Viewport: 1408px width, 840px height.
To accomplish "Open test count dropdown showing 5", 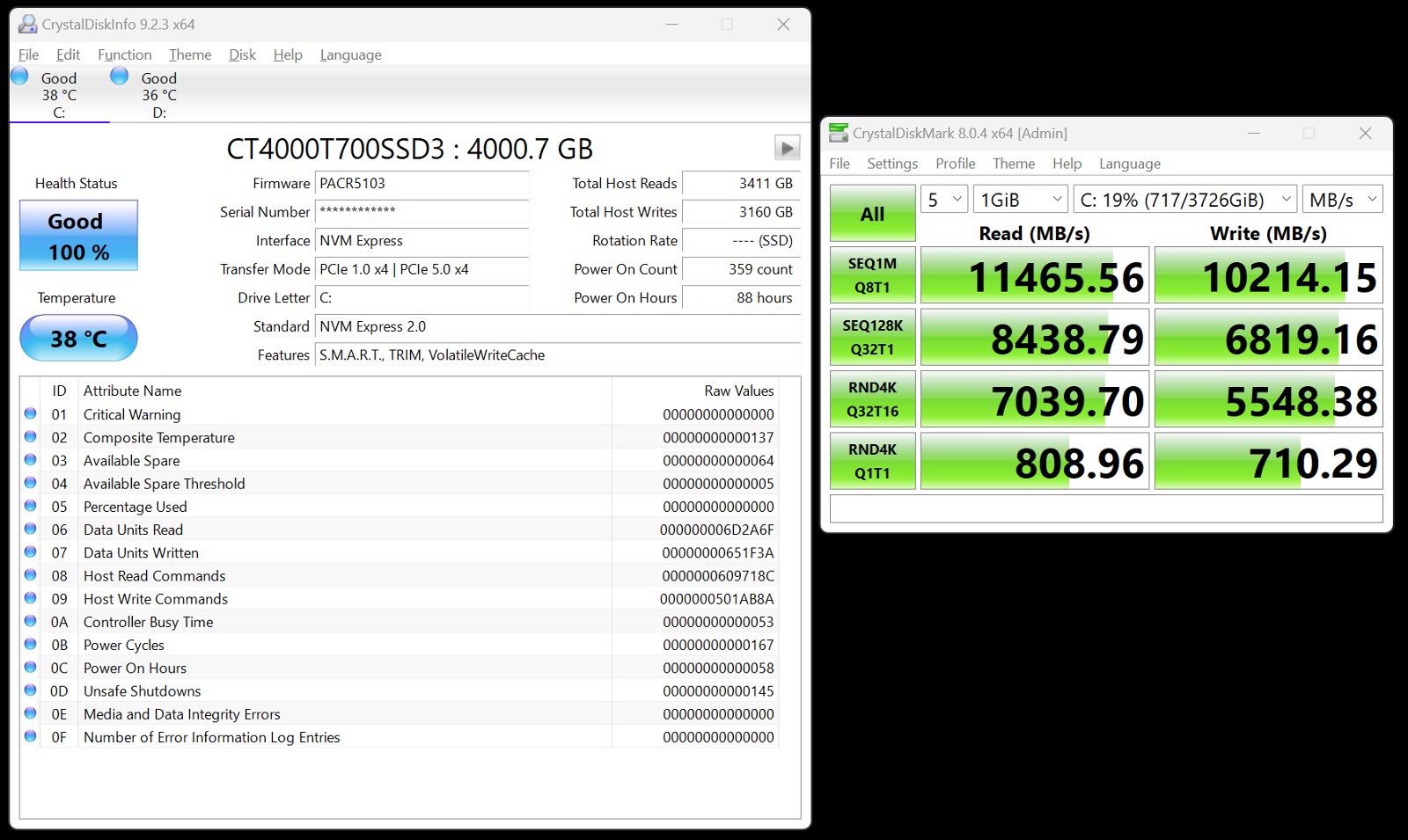I will click(944, 200).
